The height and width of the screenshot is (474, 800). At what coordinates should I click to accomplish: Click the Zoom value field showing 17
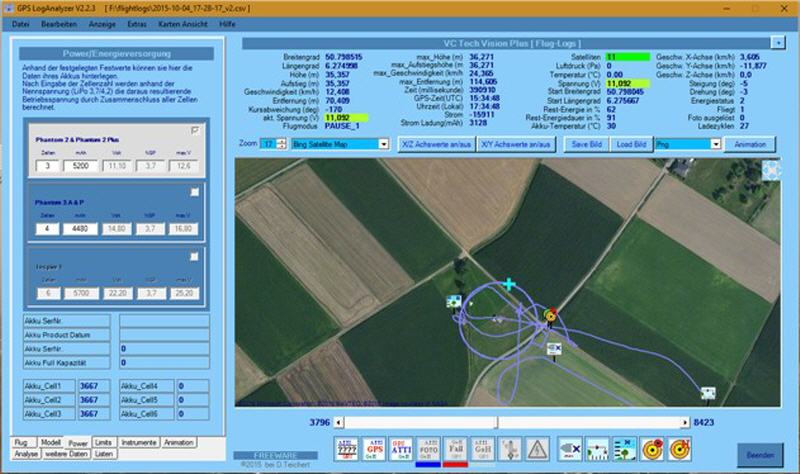pyautogui.click(x=268, y=144)
